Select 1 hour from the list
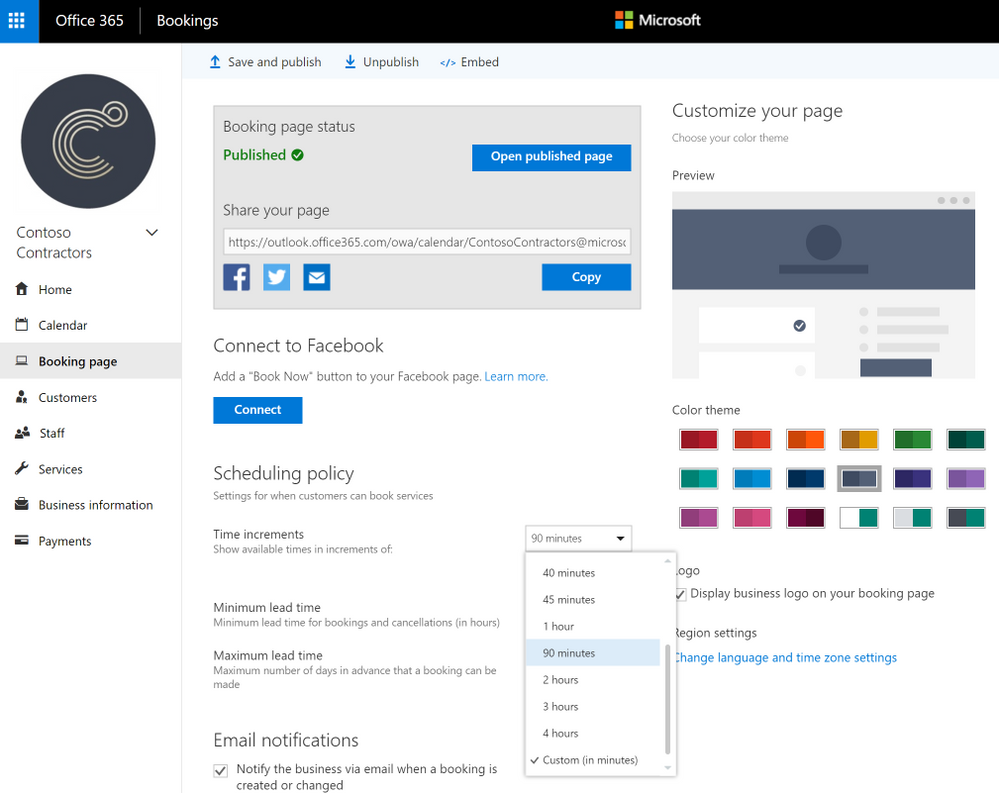Viewport: 999px width, 793px height. click(593, 626)
